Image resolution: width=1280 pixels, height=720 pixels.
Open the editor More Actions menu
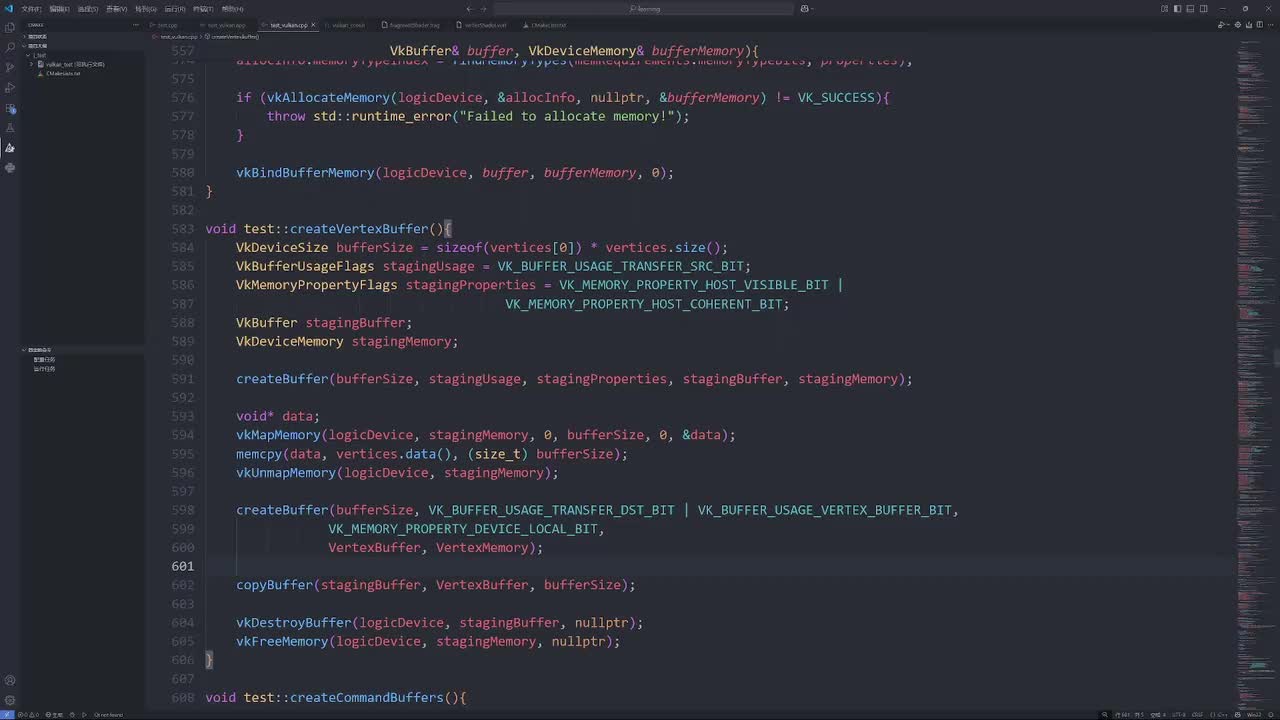(x=1270, y=25)
